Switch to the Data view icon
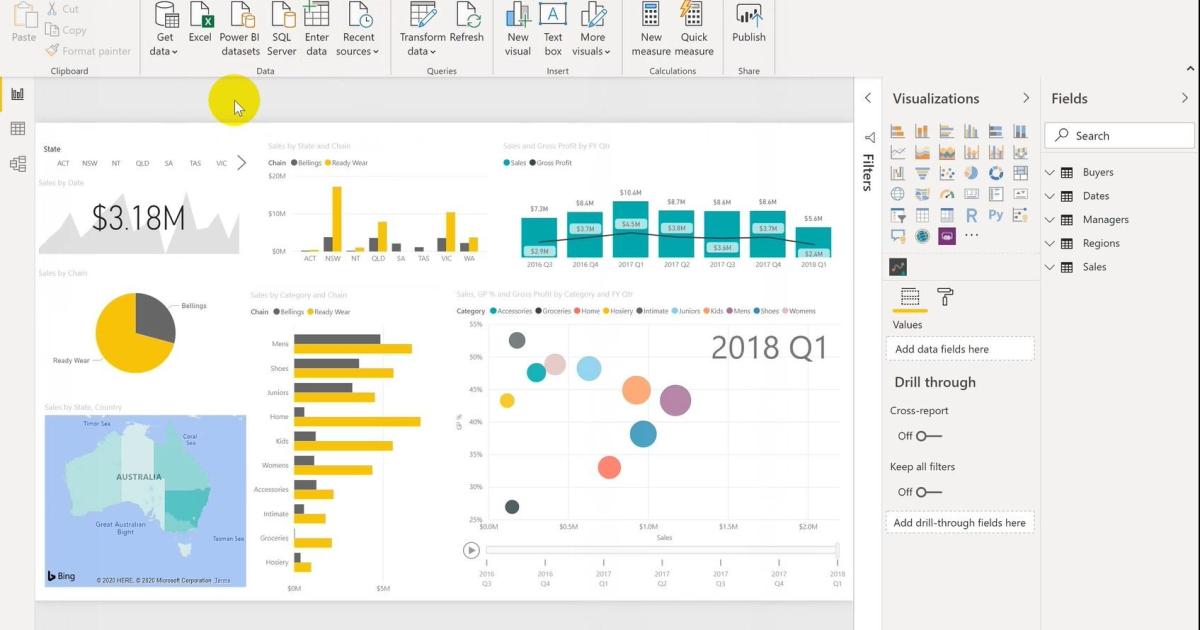The width and height of the screenshot is (1200, 630). coord(17,129)
